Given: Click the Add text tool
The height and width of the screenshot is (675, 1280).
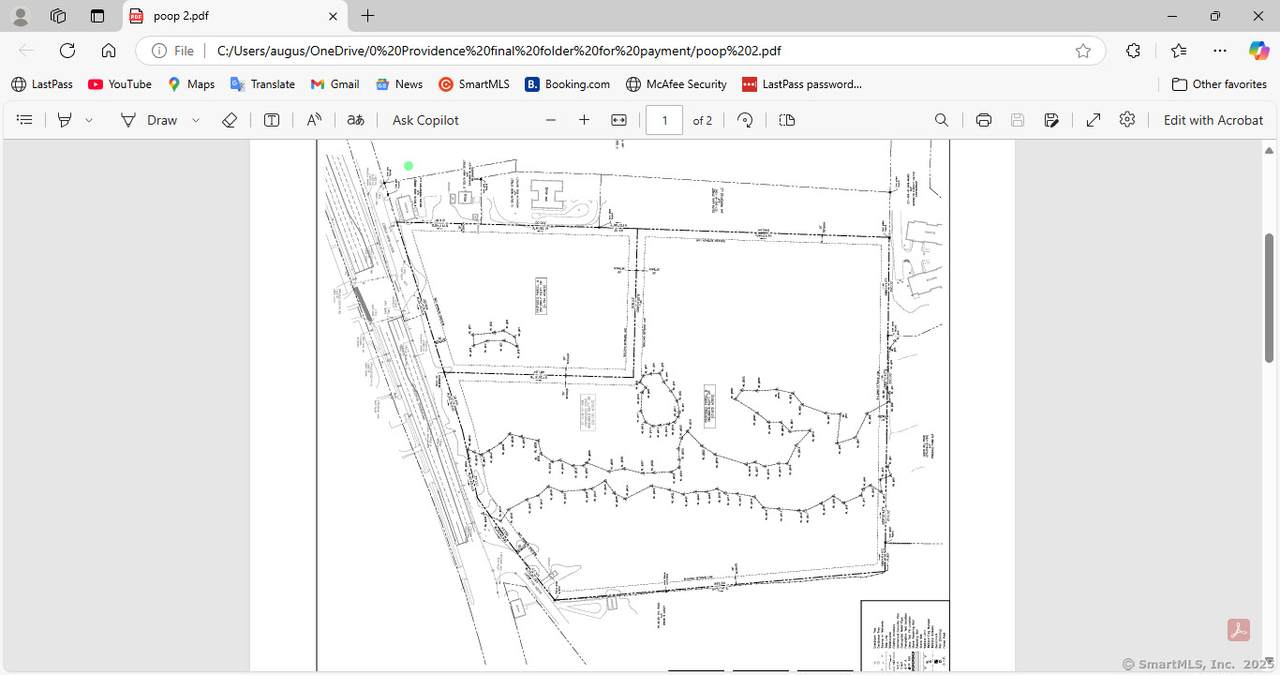Looking at the screenshot, I should (271, 120).
